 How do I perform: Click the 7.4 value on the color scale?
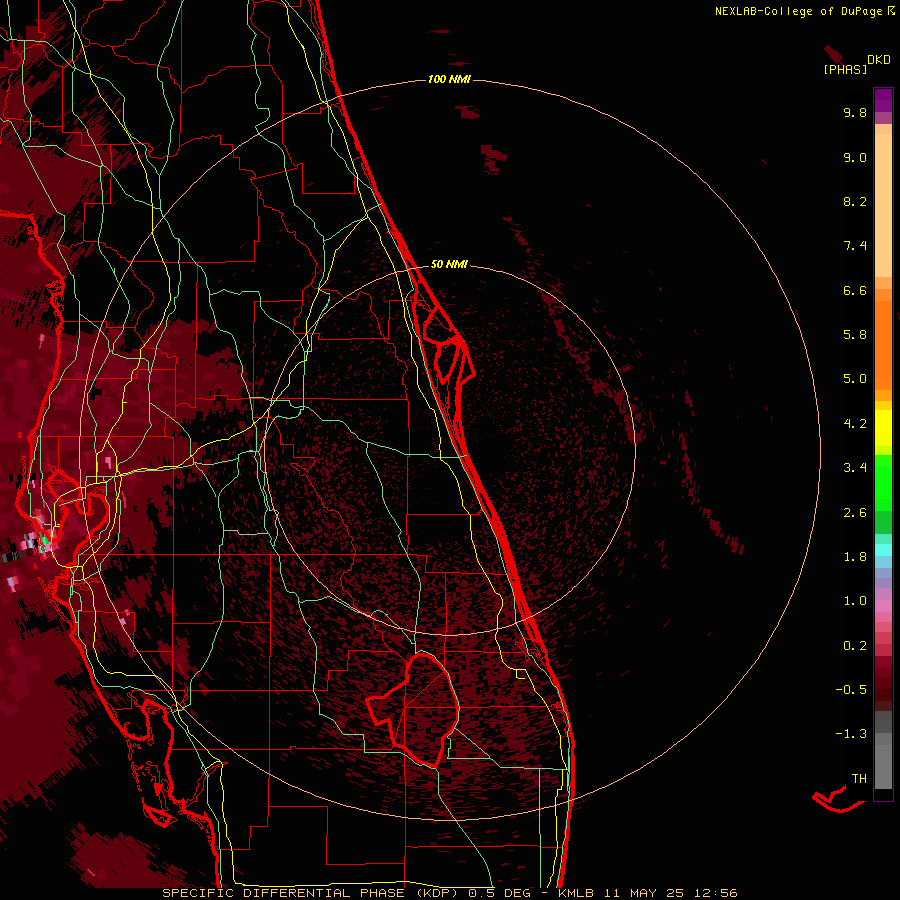pos(855,246)
